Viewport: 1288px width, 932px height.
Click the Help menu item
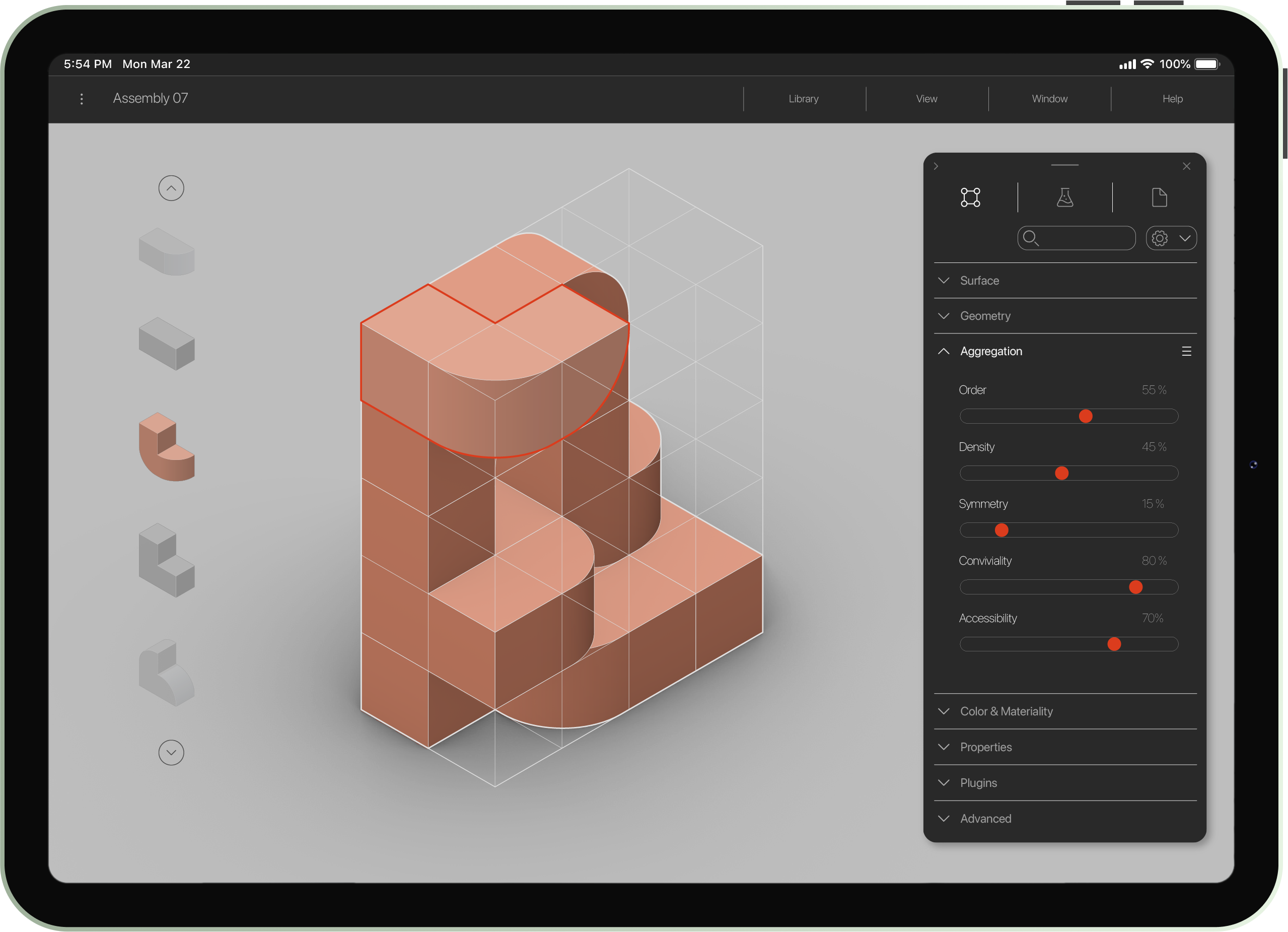point(1172,99)
